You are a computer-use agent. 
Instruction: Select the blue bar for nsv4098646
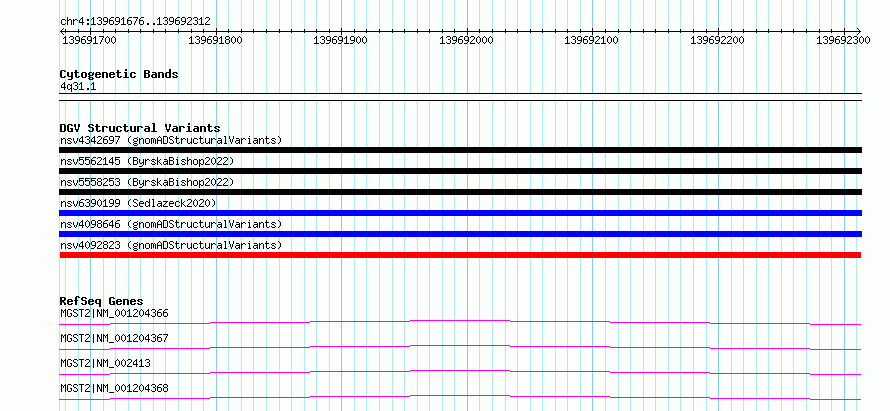click(460, 234)
